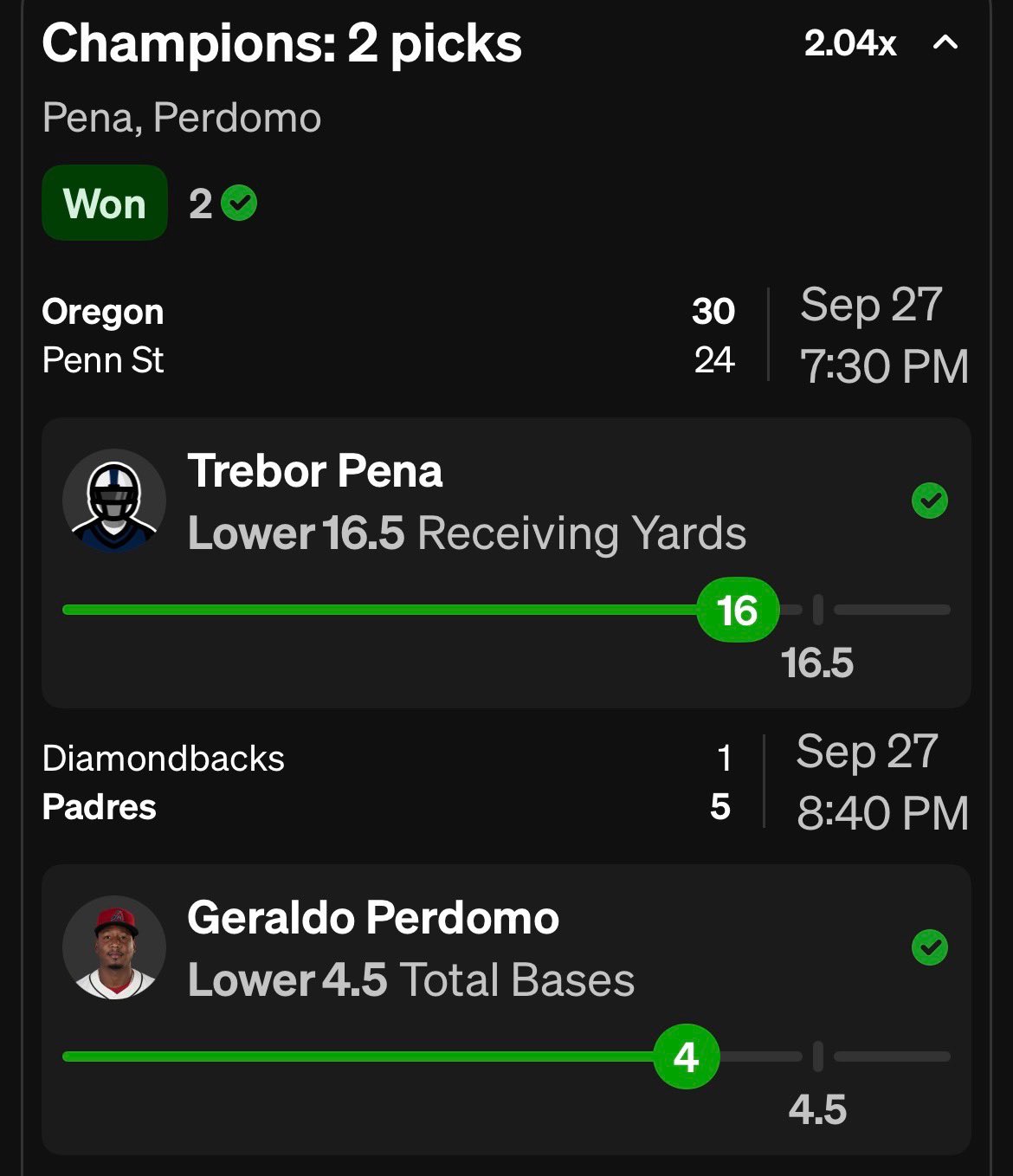Open the Geraldo Perdomo player name
Screen dimensions: 1013x1176
click(x=373, y=918)
